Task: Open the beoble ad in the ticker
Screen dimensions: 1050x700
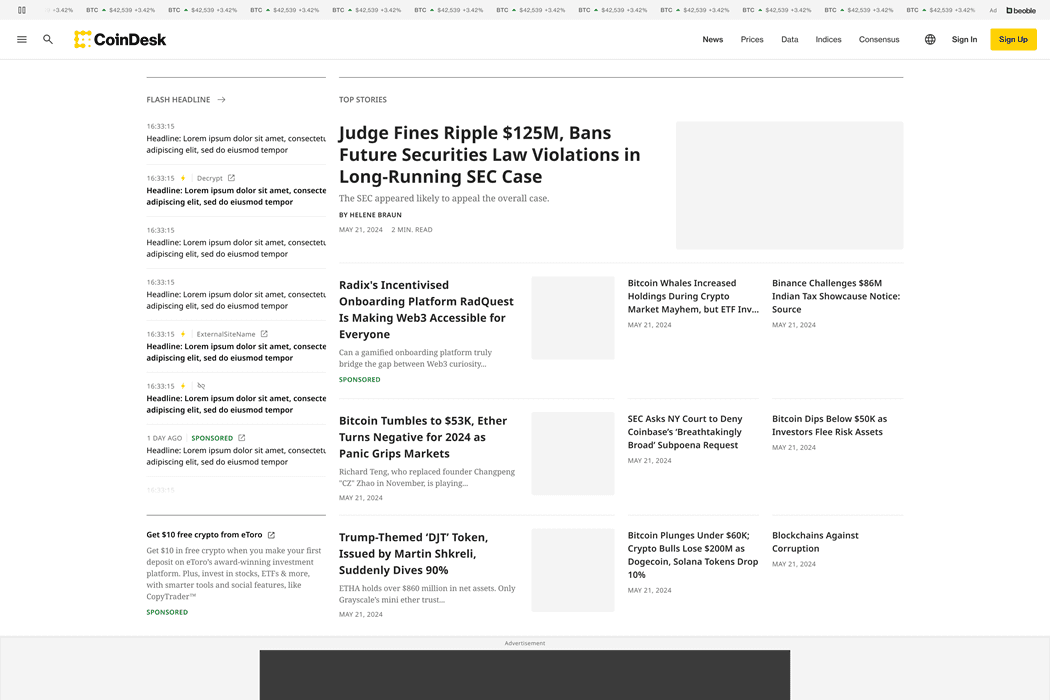Action: [x=1021, y=10]
